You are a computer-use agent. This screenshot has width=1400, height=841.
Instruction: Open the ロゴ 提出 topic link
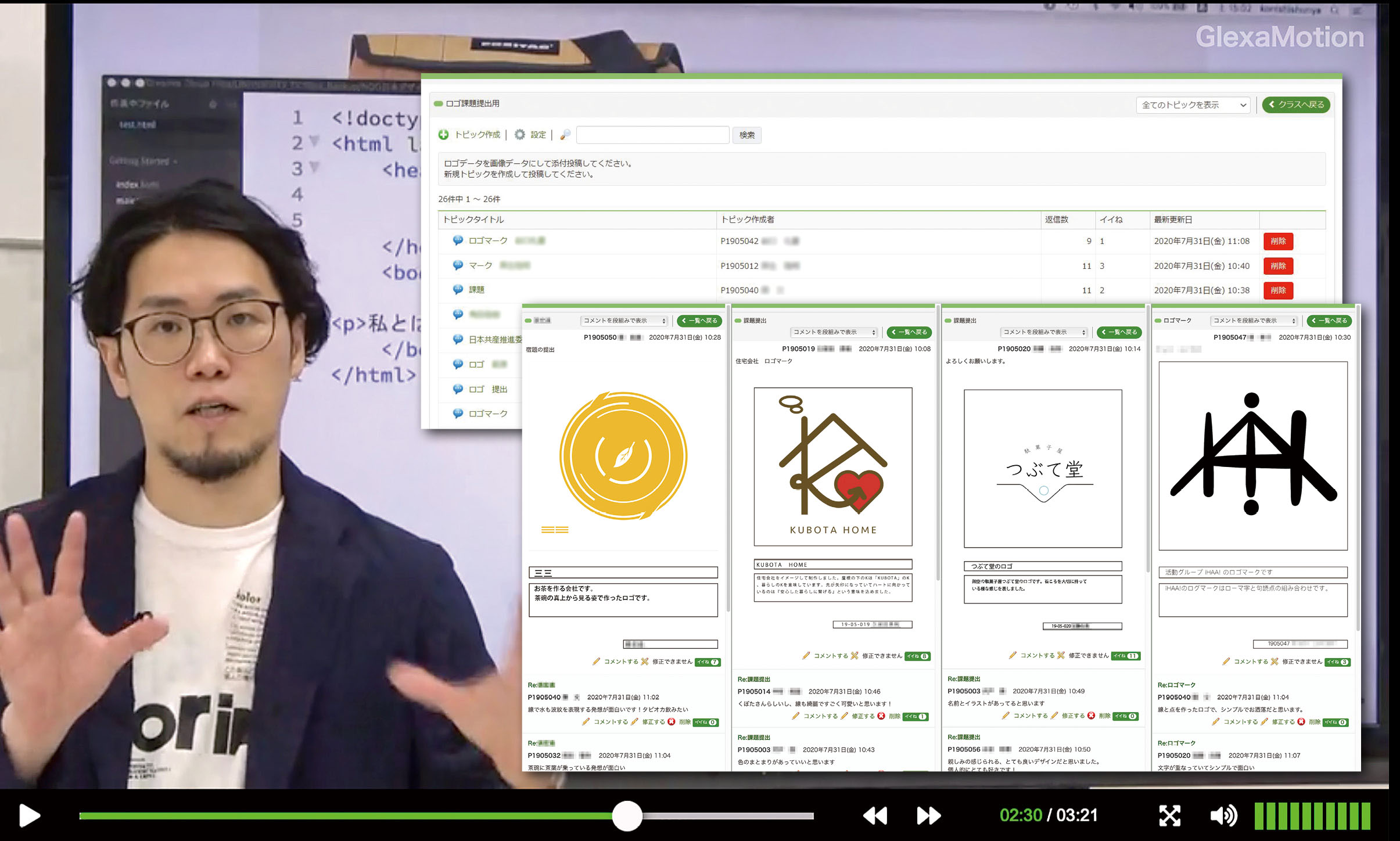[488, 389]
